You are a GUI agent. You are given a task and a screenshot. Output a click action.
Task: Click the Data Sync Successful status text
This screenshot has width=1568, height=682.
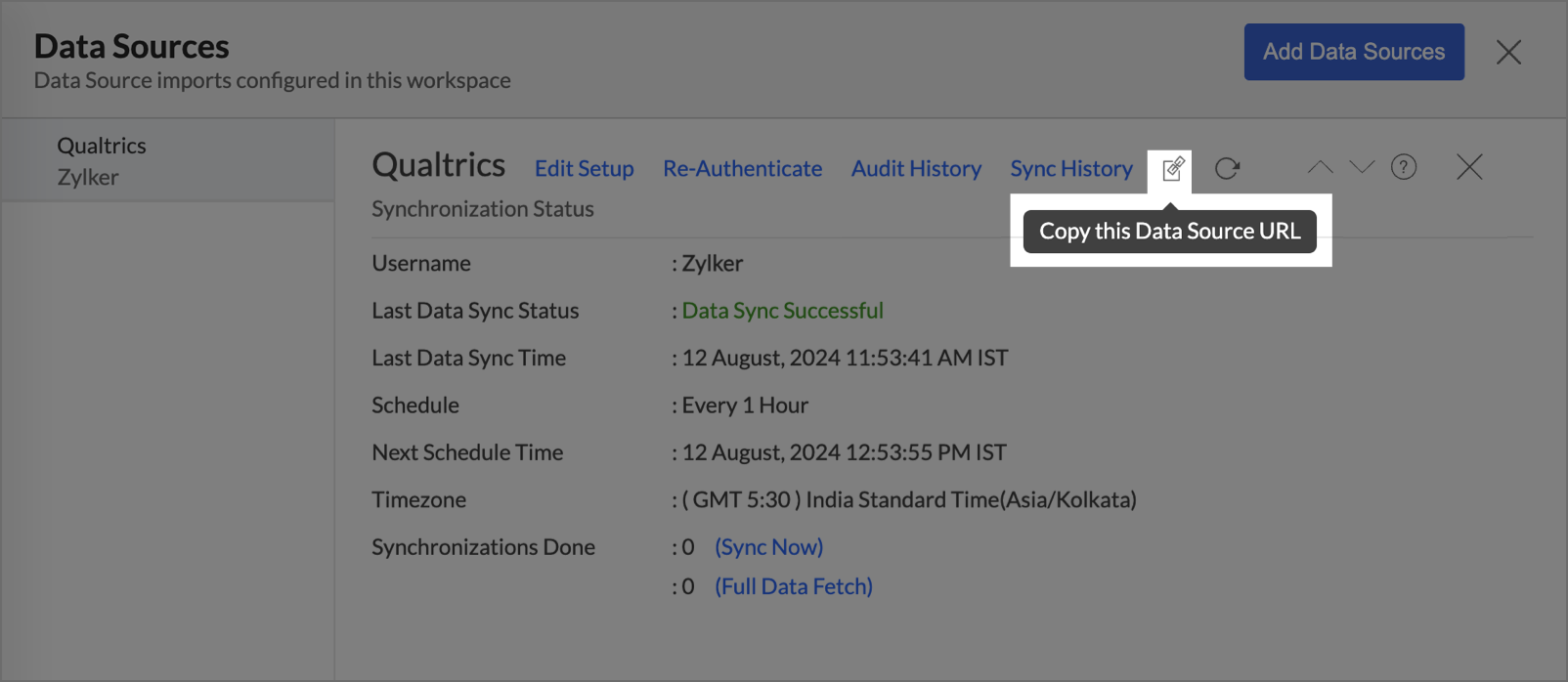pos(783,311)
